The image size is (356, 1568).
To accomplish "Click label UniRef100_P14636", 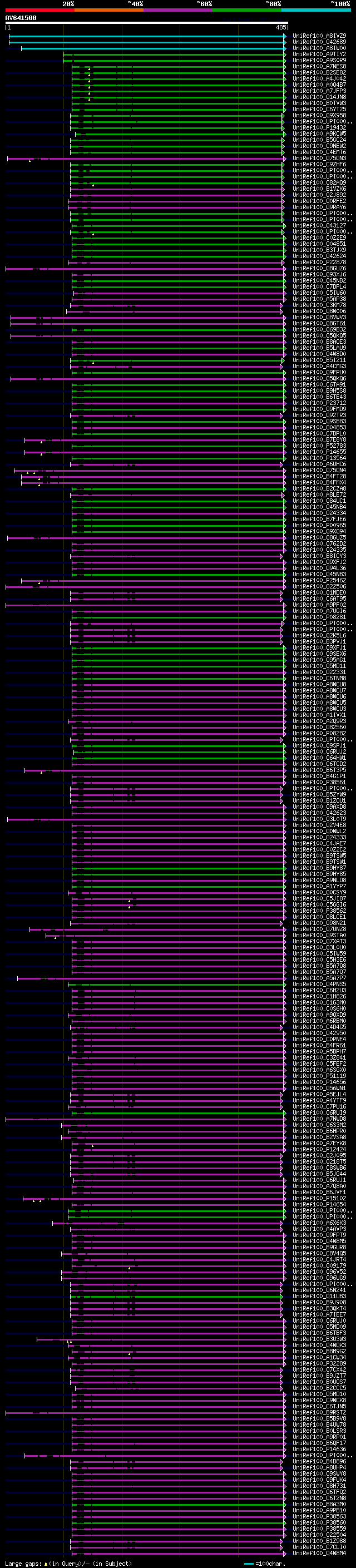I will click(x=319, y=1450).
